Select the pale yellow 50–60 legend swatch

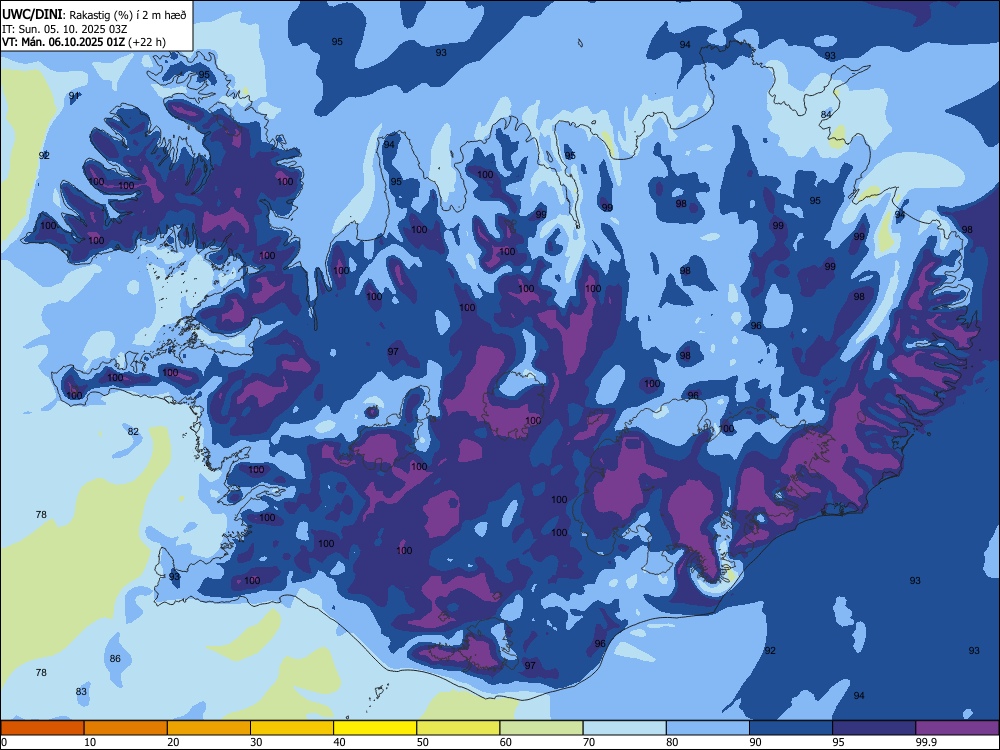pyautogui.click(x=458, y=728)
